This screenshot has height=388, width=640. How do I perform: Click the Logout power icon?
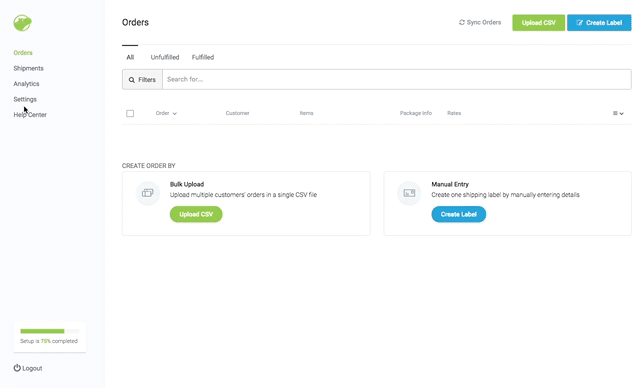click(x=17, y=368)
